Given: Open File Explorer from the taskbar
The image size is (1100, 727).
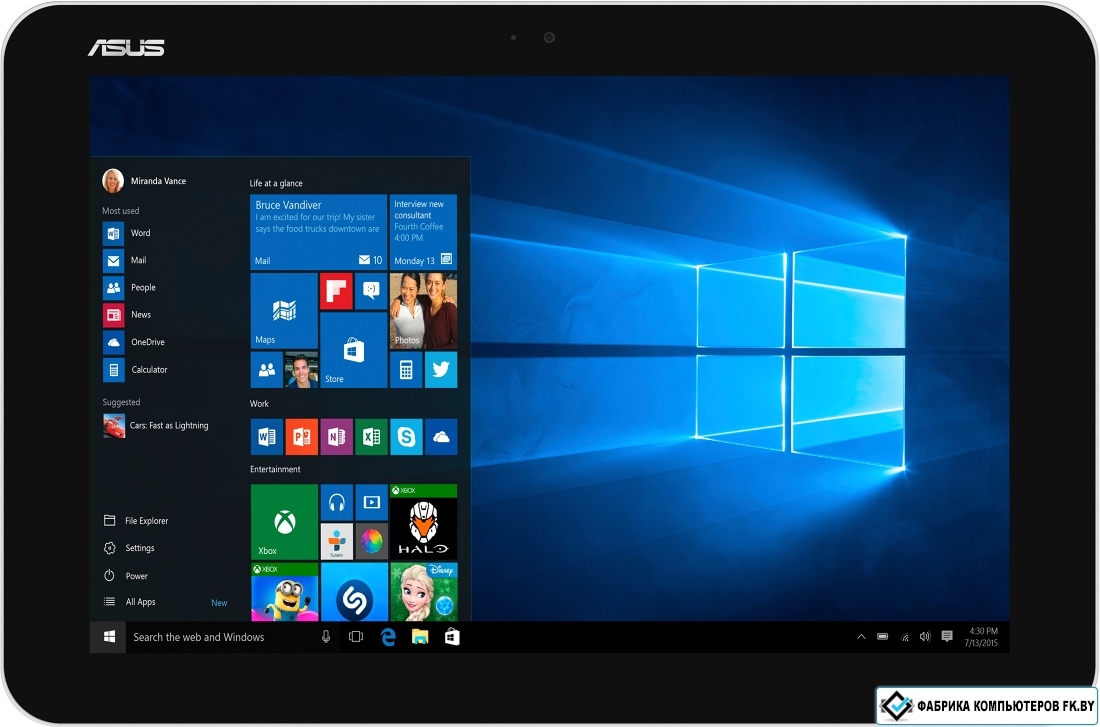Looking at the screenshot, I should [x=420, y=637].
